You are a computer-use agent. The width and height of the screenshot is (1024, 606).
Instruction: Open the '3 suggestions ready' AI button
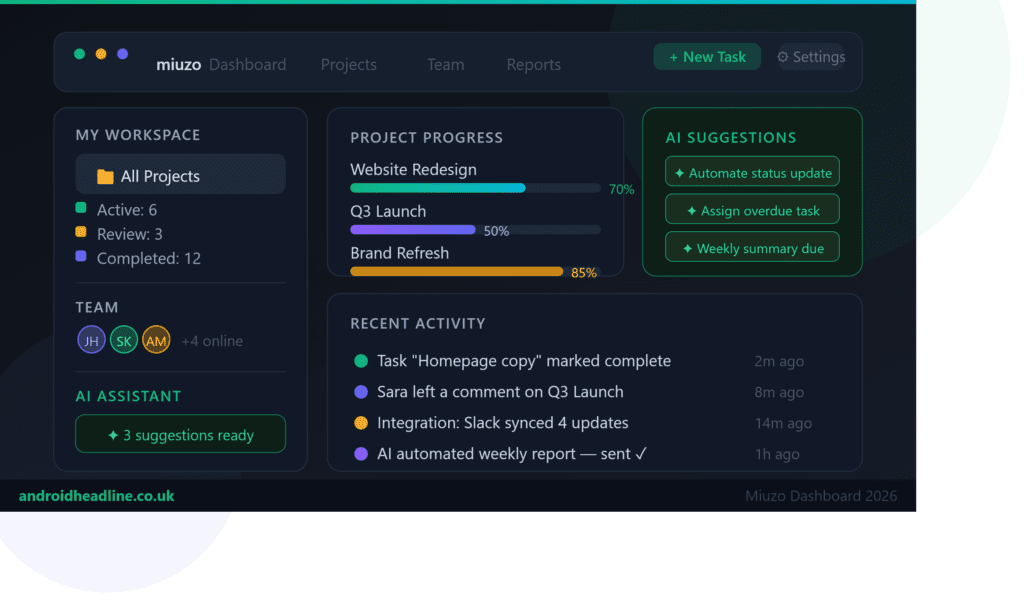(x=180, y=434)
